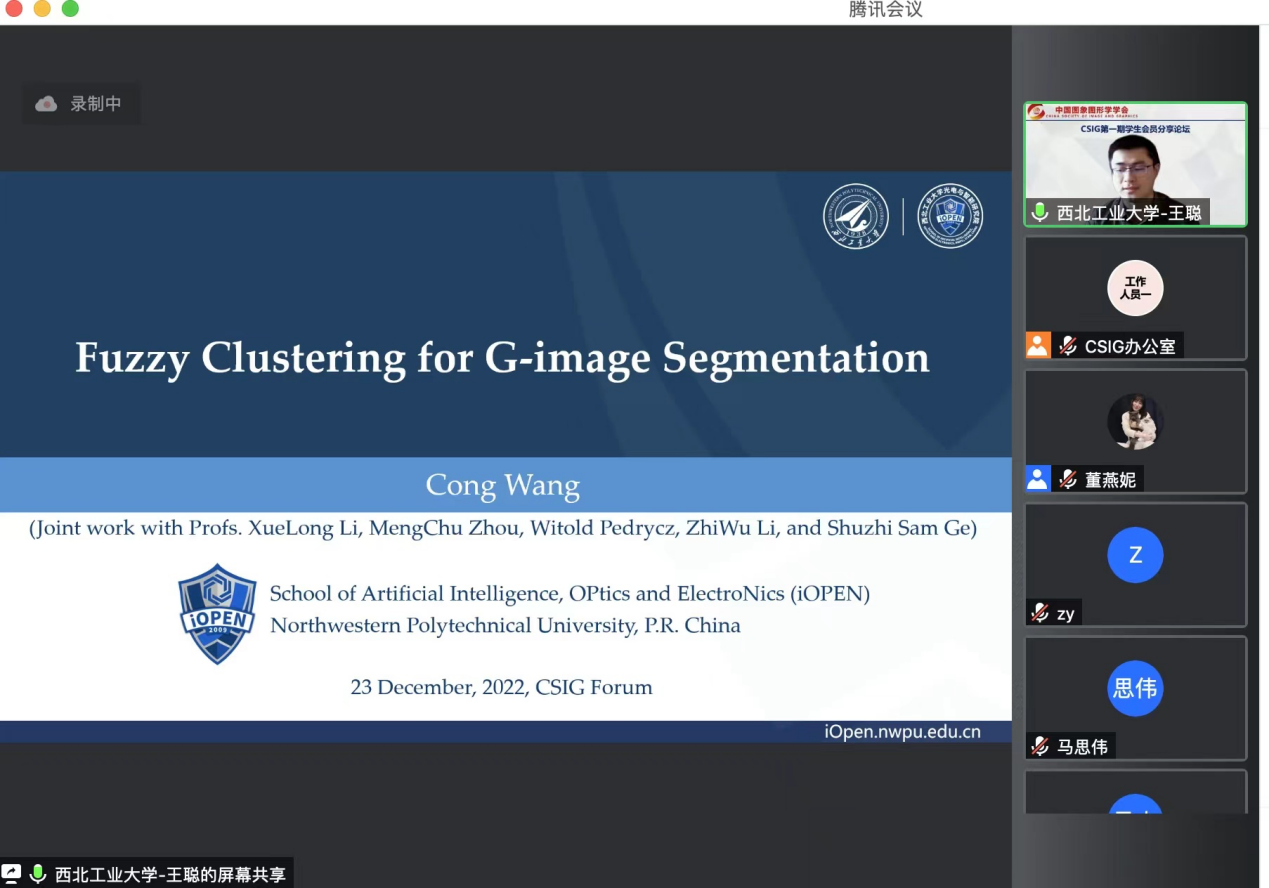Image resolution: width=1269 pixels, height=888 pixels.
Task: Maximize the window using the green button
Action: (x=70, y=8)
